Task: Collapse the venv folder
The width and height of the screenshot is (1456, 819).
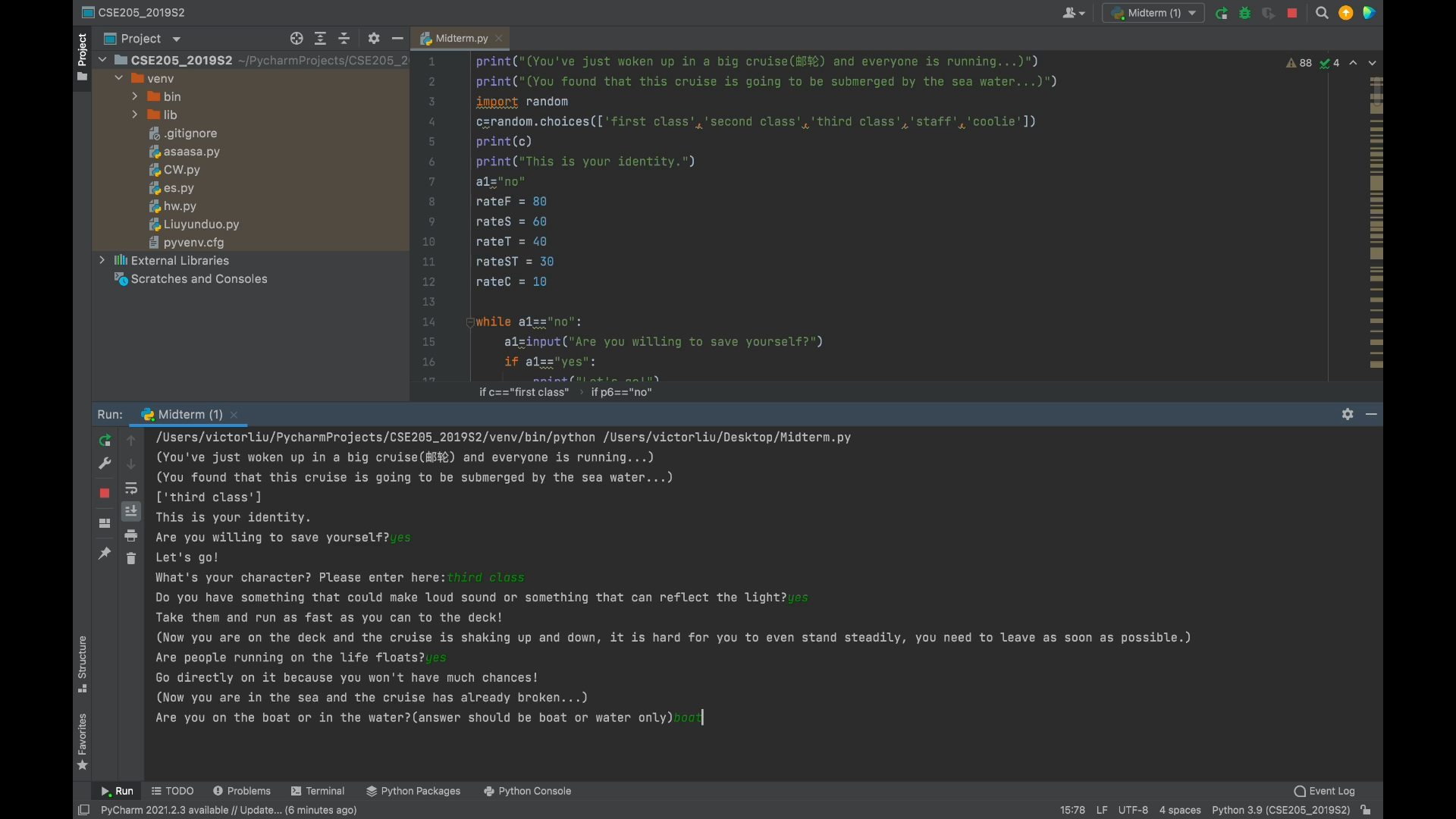Action: [118, 77]
